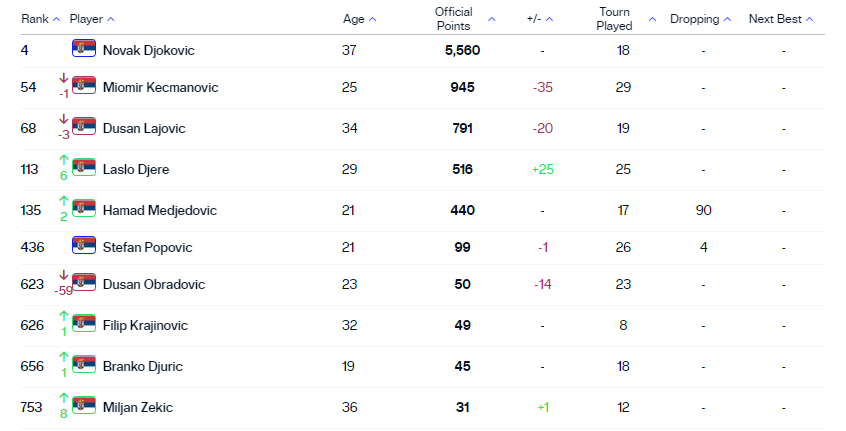Click the flag icon beside Dusan Obradovic
The image size is (846, 431).
[84, 283]
